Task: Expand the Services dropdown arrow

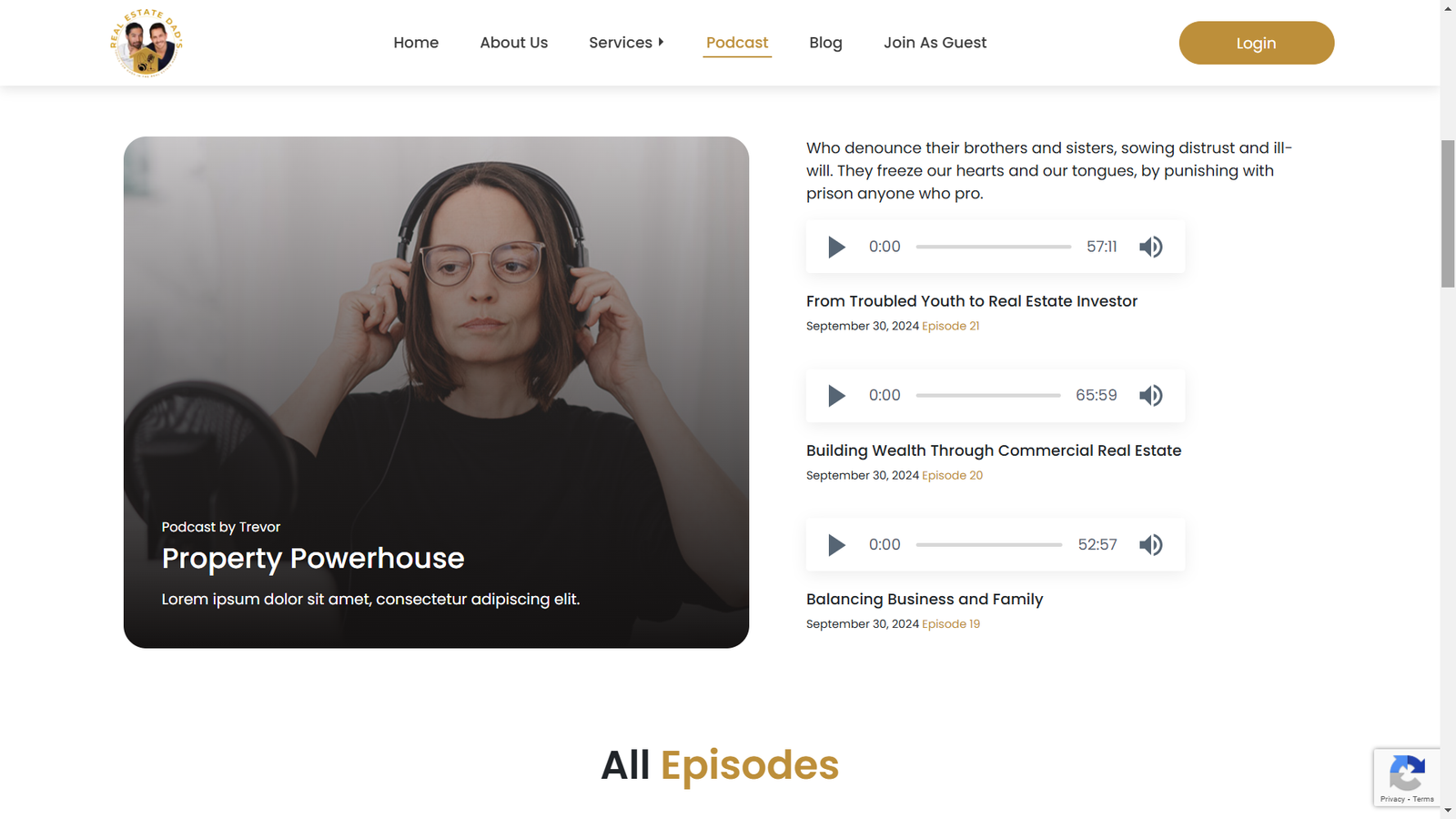Action: [661, 42]
